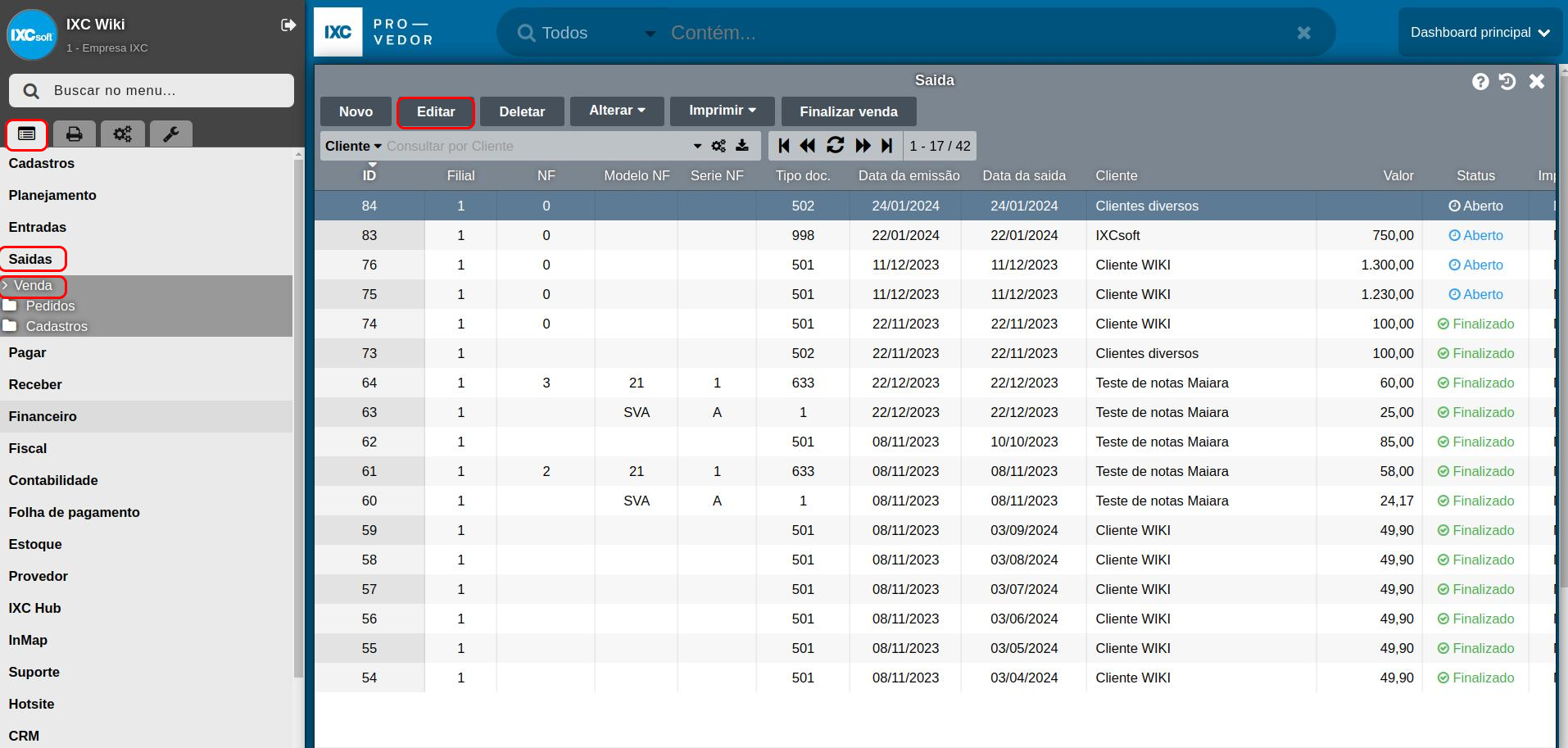
Task: Click the history restore icon in Saida header
Action: point(1507,81)
